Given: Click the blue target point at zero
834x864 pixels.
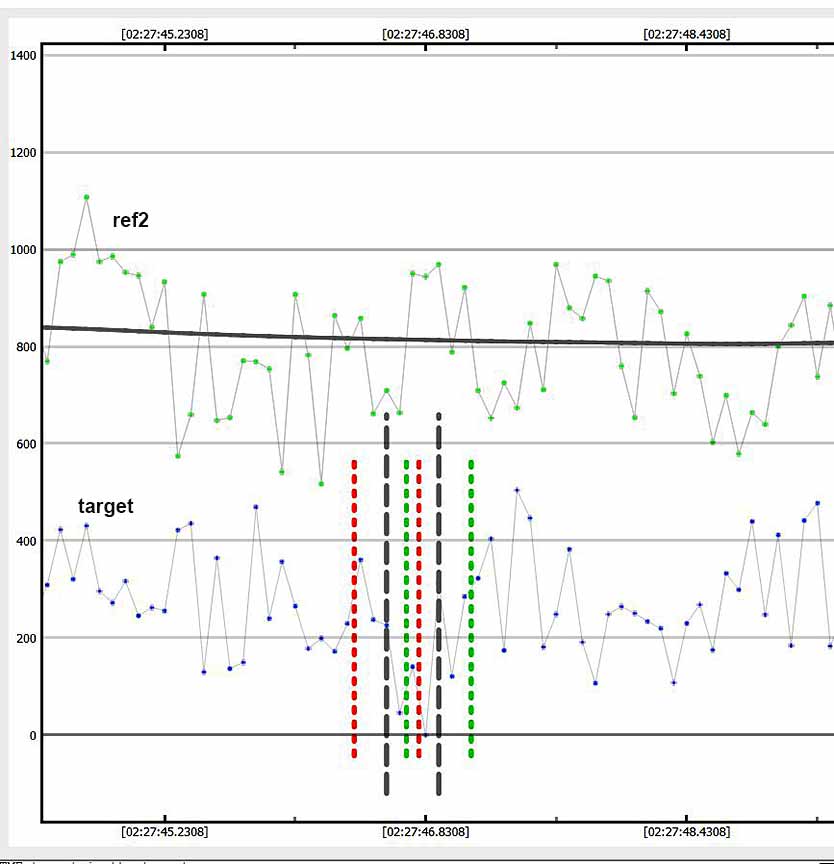Looking at the screenshot, I should point(425,735).
